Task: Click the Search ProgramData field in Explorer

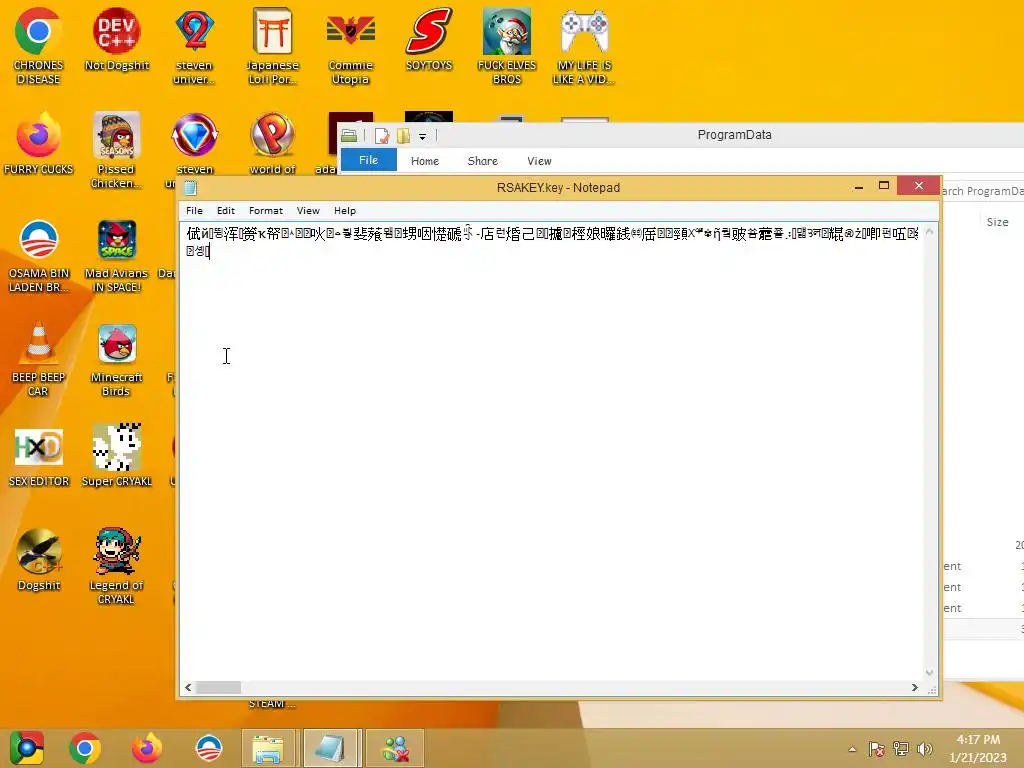Action: [x=982, y=191]
